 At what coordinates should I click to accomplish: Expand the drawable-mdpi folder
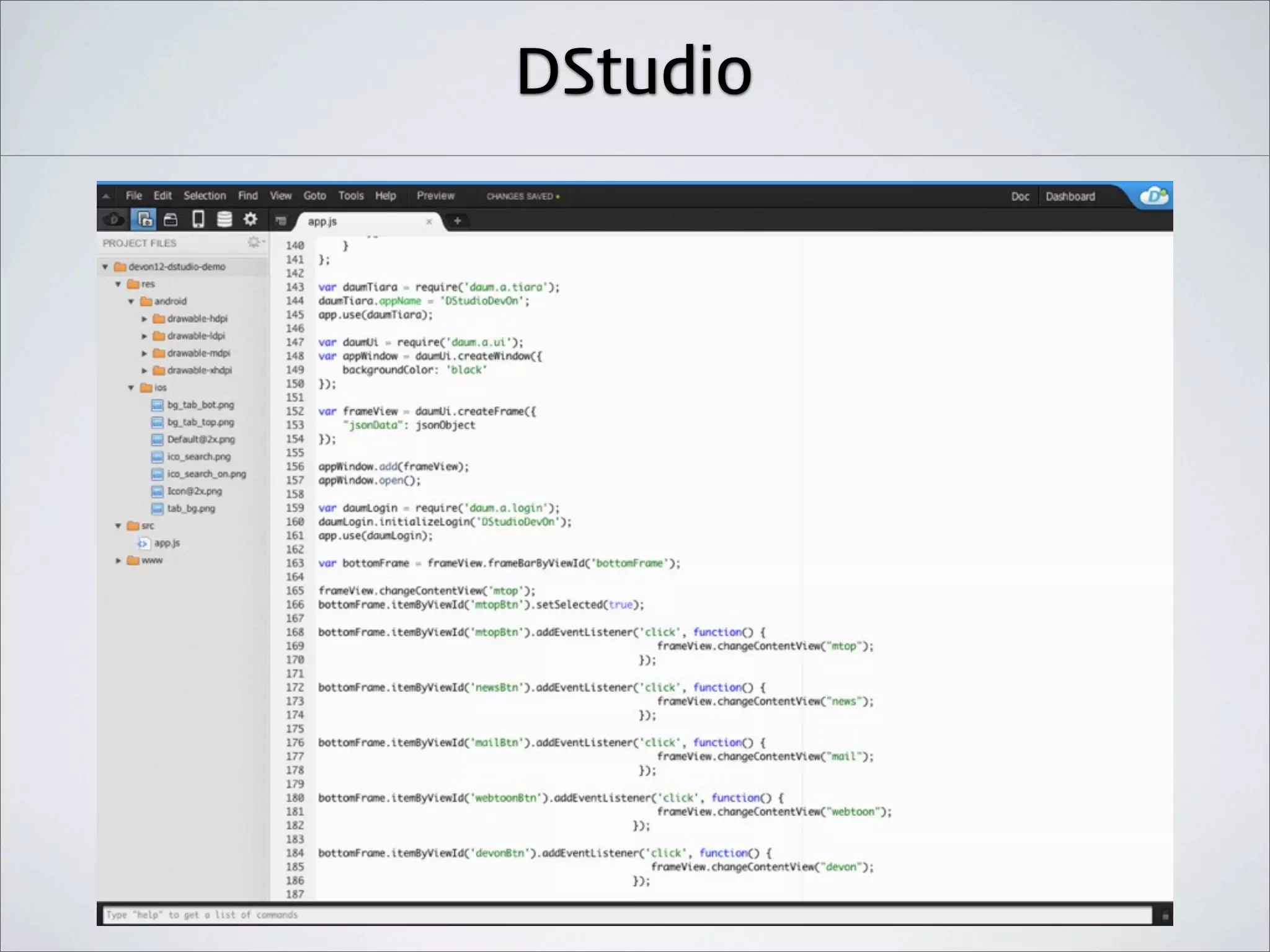click(x=144, y=353)
